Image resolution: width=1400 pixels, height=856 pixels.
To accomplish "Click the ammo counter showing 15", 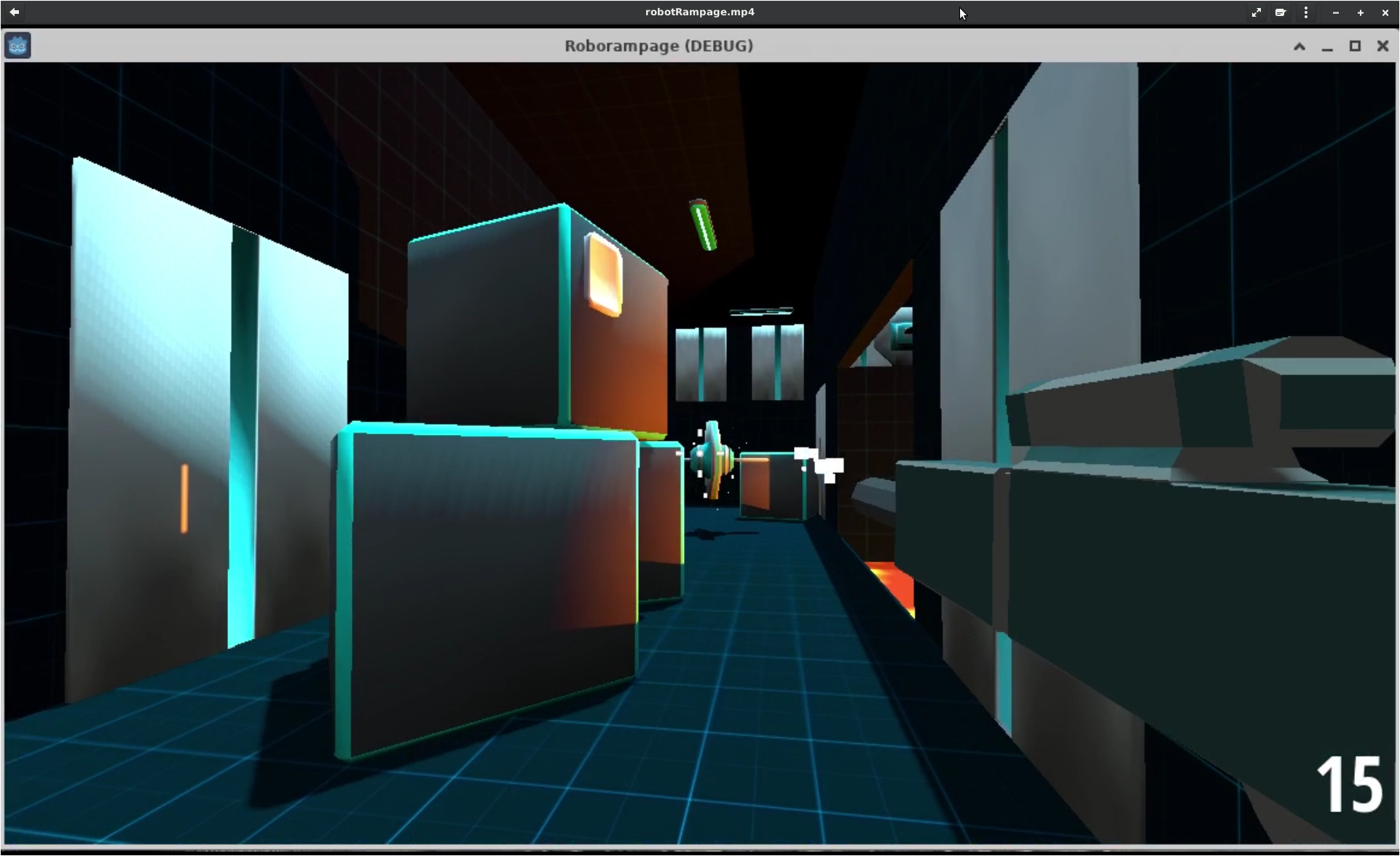I will click(x=1350, y=785).
